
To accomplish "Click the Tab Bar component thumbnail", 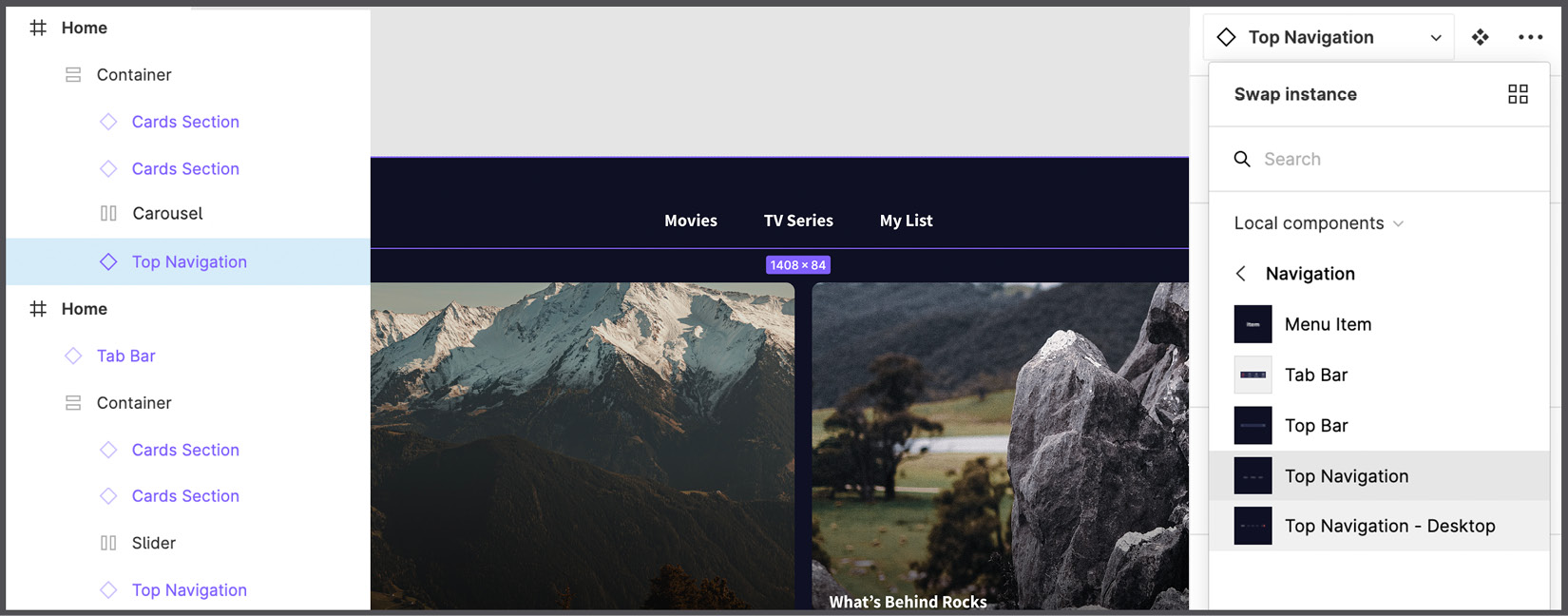I will 1252,375.
